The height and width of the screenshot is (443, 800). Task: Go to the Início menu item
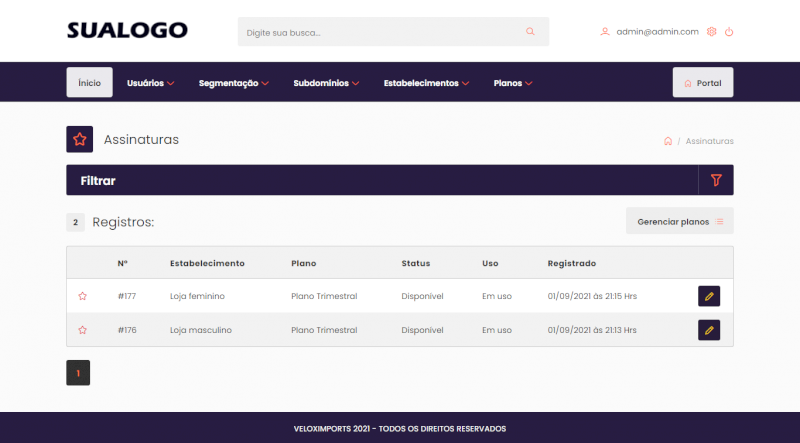[x=89, y=83]
